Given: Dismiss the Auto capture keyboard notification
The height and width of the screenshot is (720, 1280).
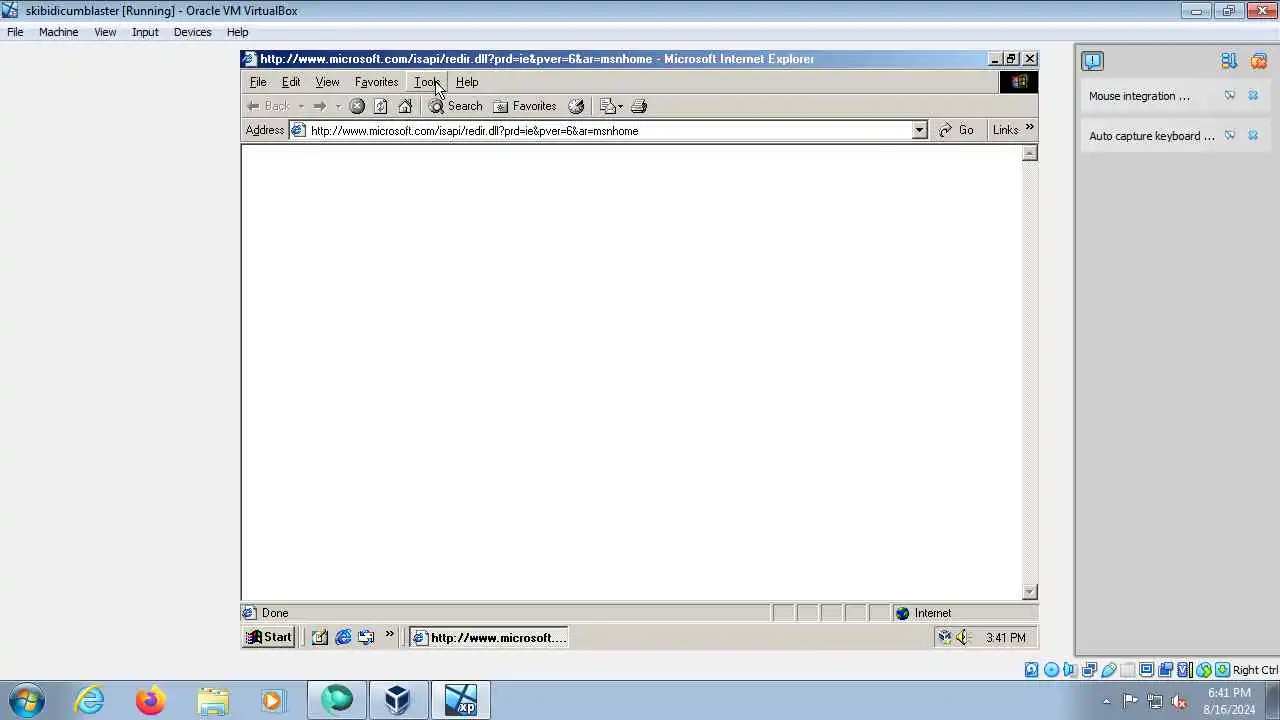Looking at the screenshot, I should (x=1253, y=136).
